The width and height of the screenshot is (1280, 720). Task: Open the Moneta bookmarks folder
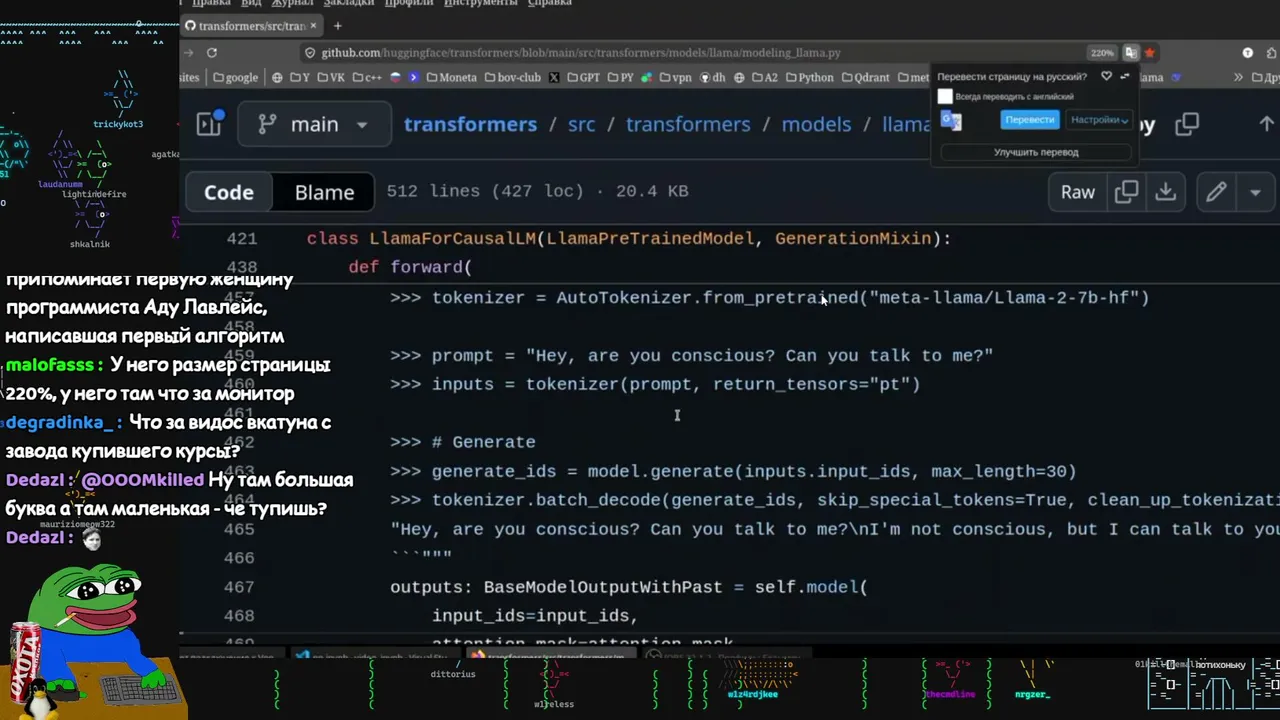(451, 77)
